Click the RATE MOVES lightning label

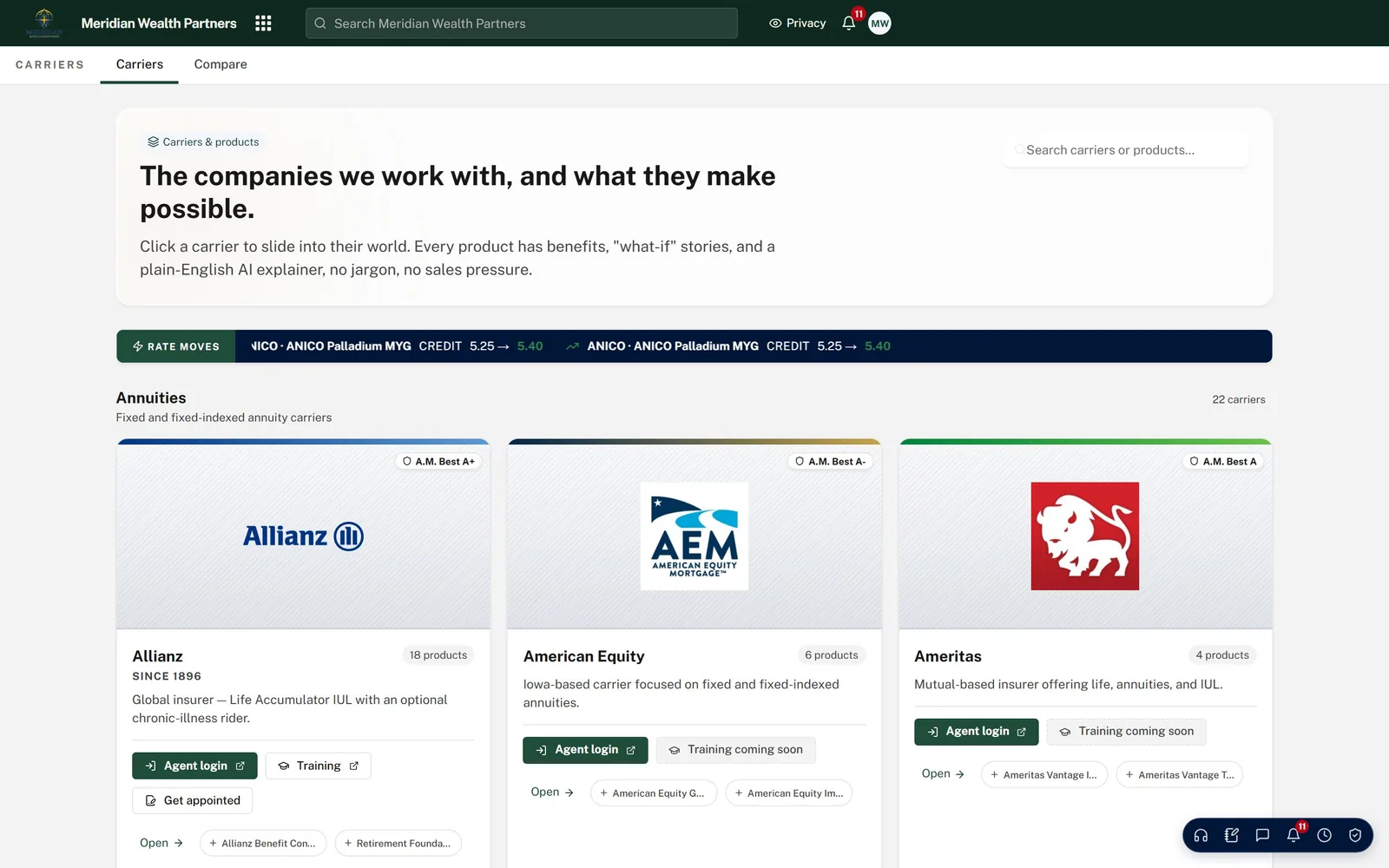click(176, 346)
